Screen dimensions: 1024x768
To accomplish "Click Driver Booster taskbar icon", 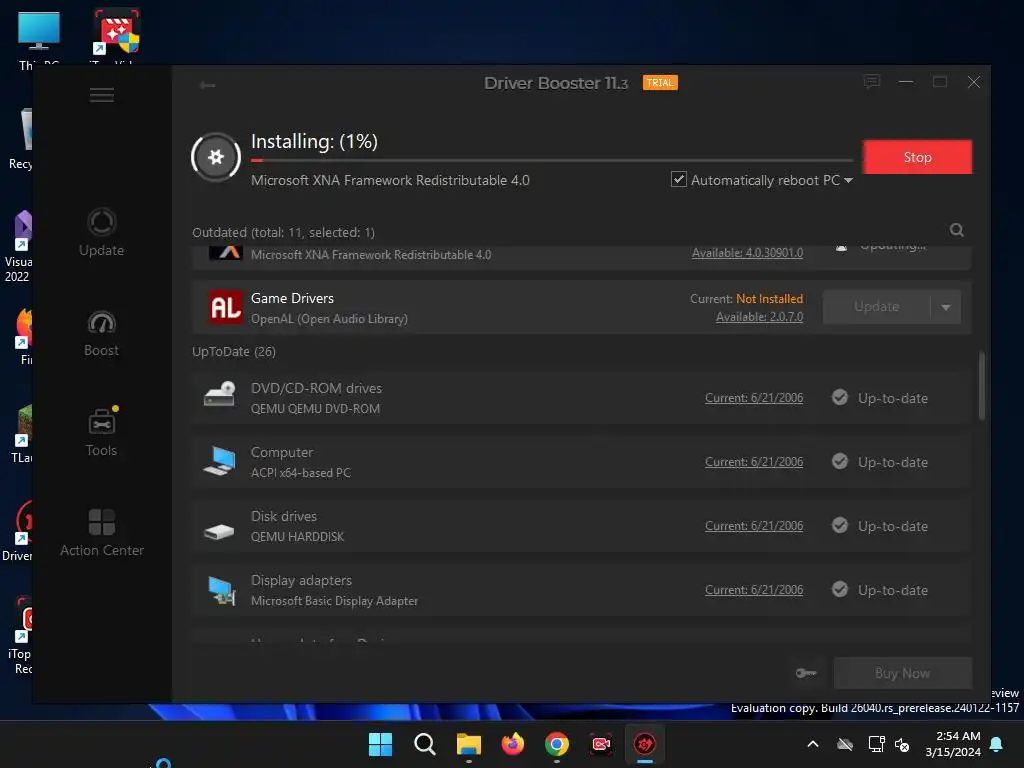I will 645,744.
